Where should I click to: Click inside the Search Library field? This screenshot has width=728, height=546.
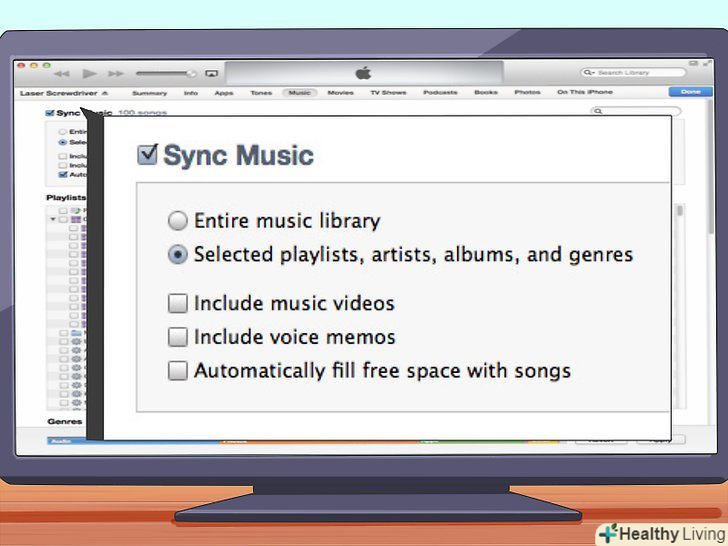[633, 72]
